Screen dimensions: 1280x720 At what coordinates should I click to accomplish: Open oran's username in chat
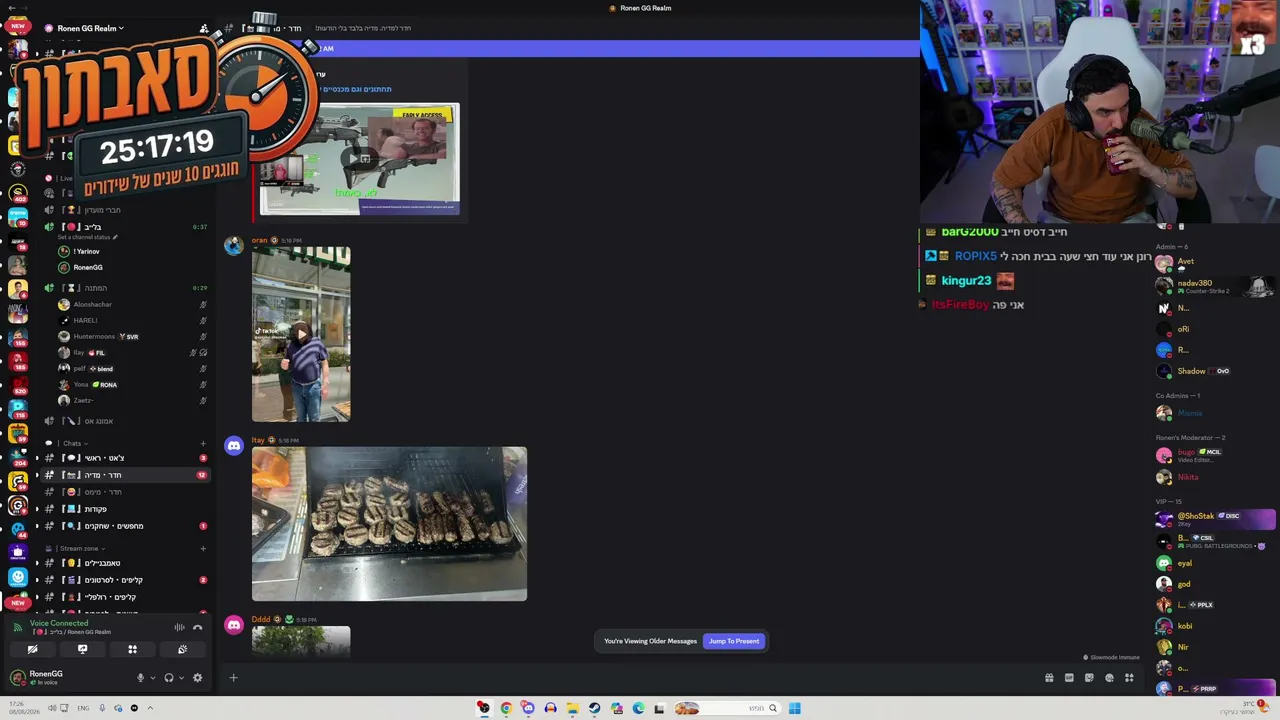259,241
